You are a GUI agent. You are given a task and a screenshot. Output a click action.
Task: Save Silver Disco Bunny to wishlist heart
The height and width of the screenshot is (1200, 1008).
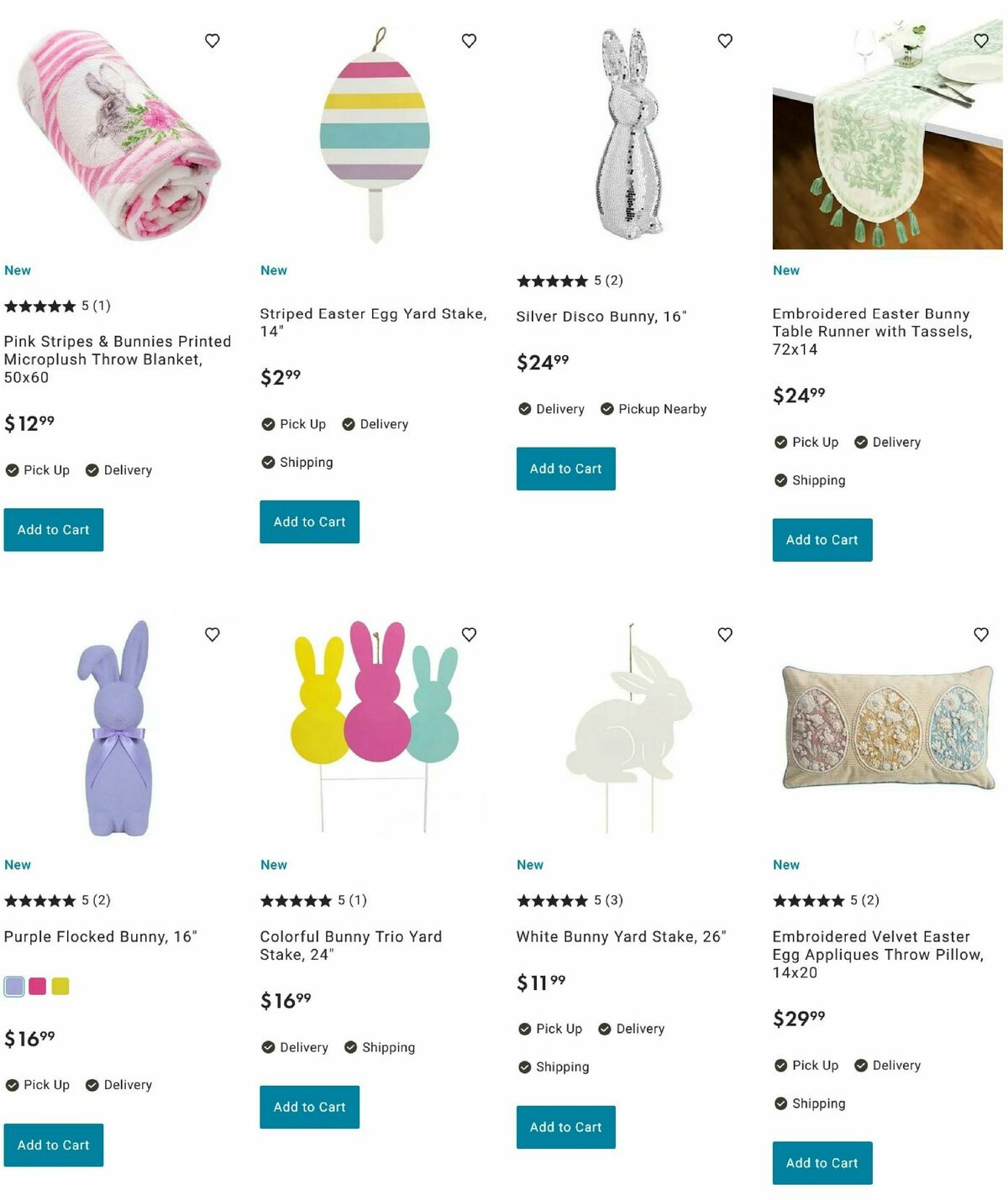tap(725, 40)
